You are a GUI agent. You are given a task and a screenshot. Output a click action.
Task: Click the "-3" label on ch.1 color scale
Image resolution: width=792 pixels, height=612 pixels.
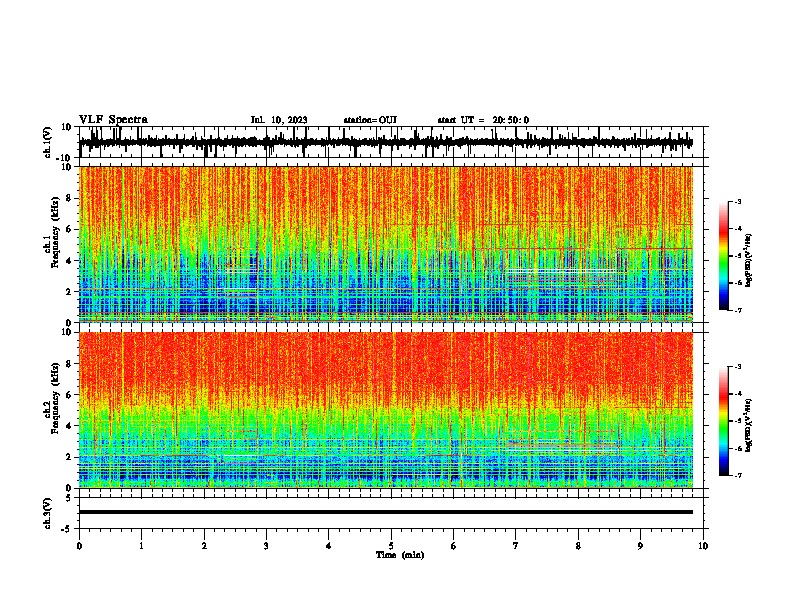[x=738, y=201]
